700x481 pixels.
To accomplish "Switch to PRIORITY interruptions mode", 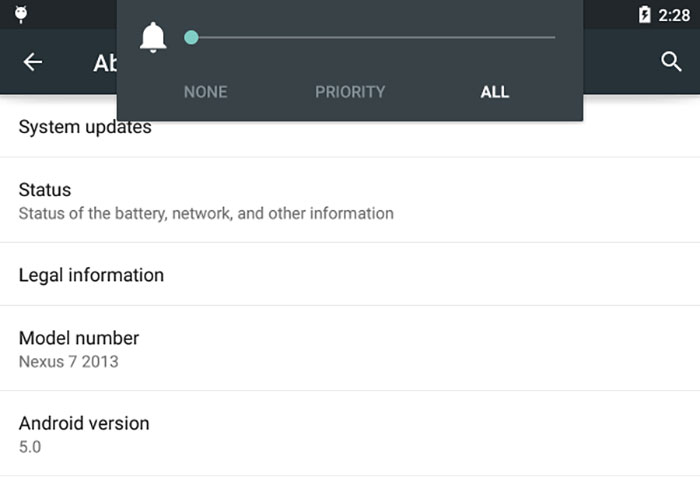I will [350, 92].
